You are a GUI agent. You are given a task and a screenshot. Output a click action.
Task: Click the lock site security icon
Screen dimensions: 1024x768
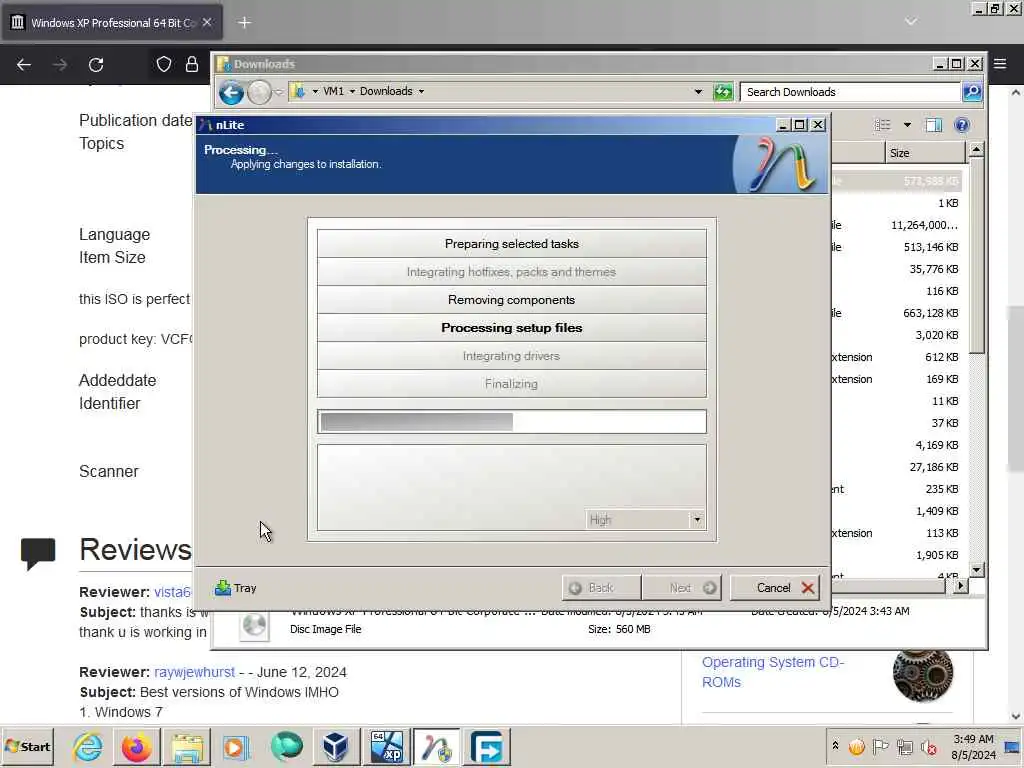click(191, 64)
